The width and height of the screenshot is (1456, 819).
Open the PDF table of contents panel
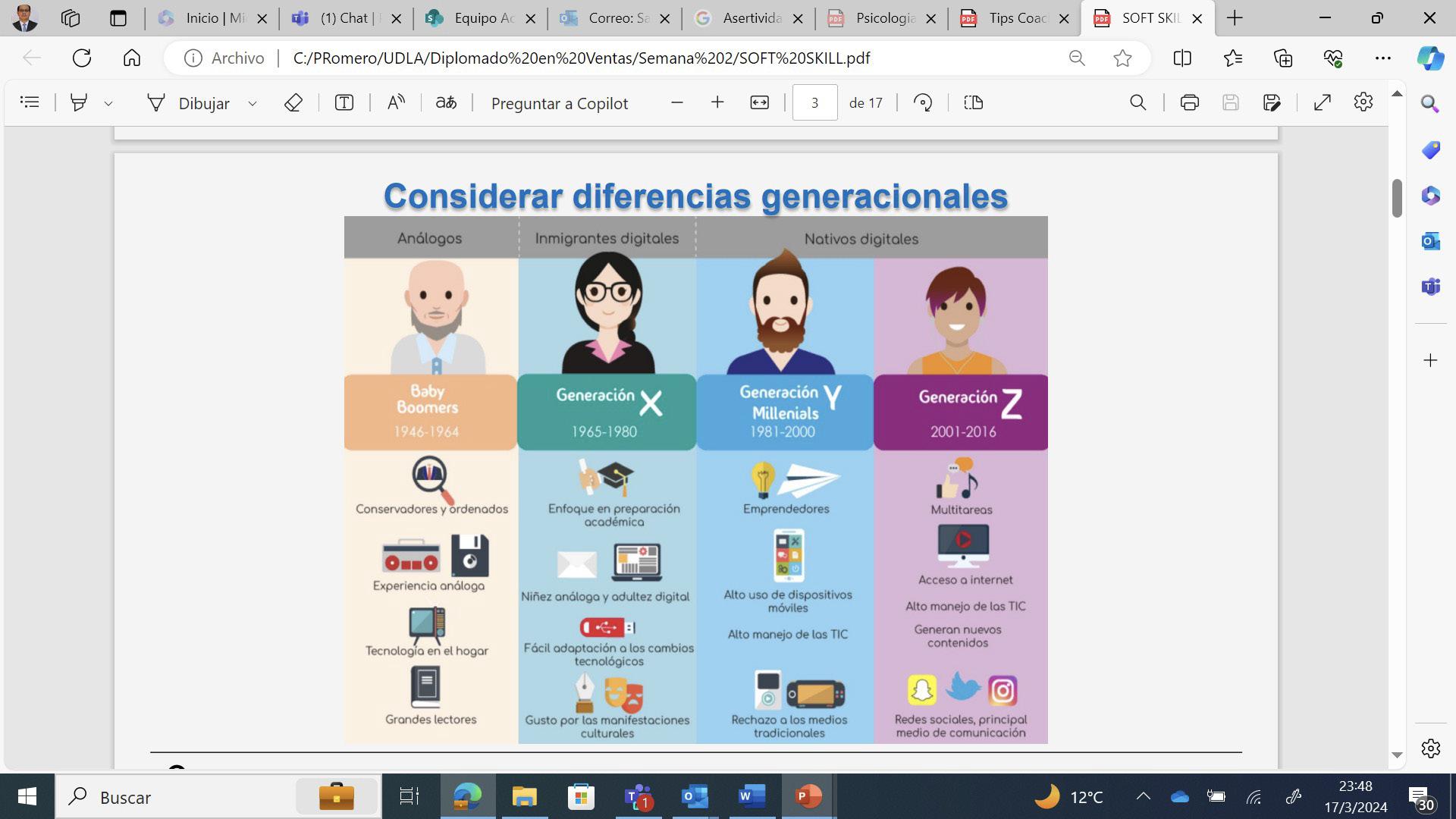pos(30,102)
